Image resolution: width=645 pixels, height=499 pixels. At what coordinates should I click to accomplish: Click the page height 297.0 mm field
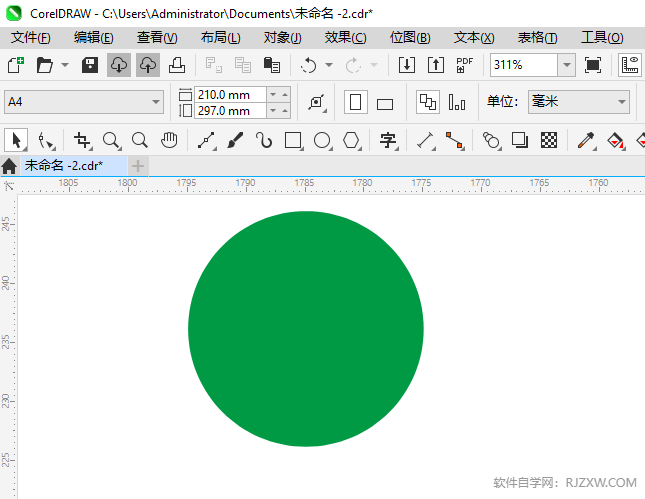click(x=230, y=111)
